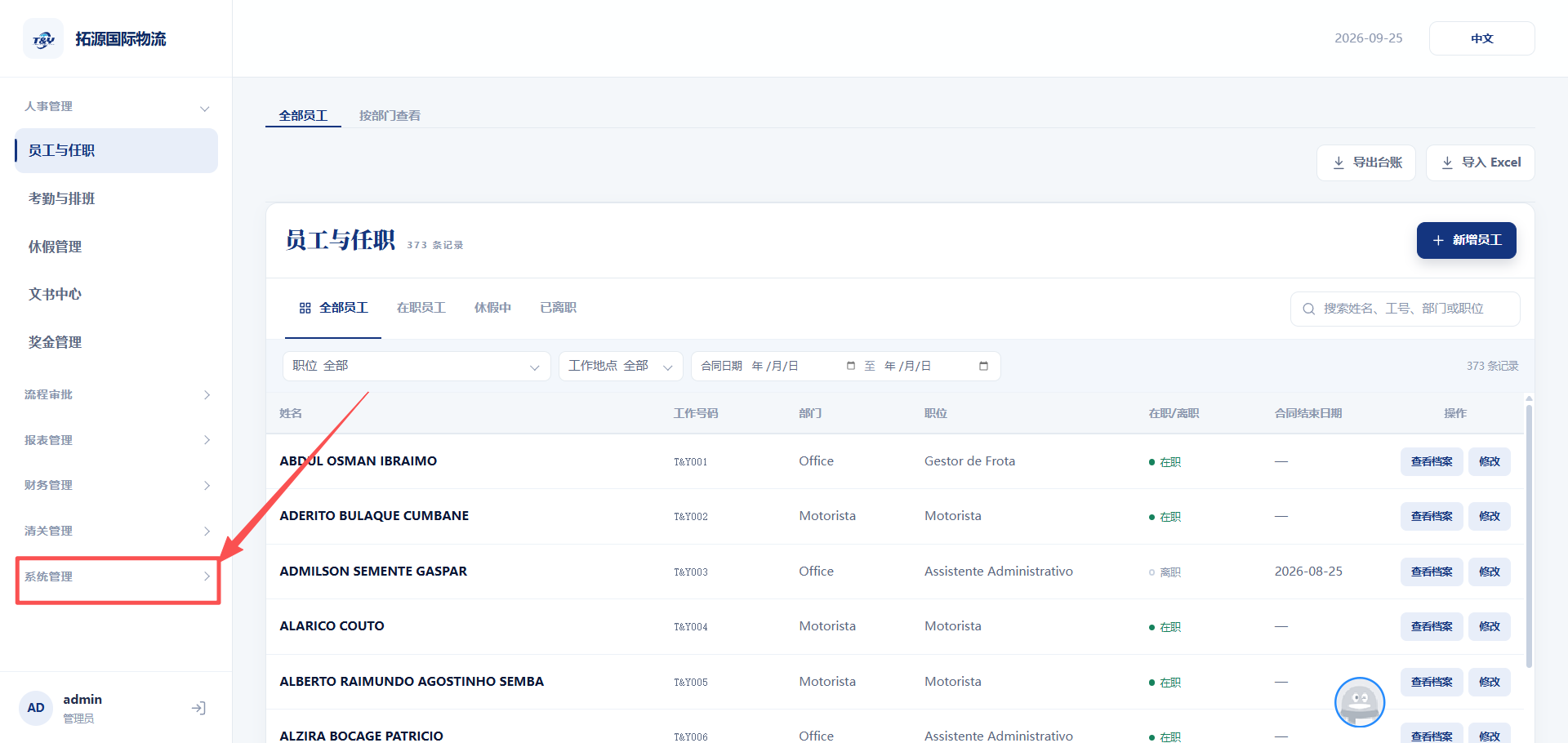Click the name ABDUL OSMAN IBRAIMO
1568x743 pixels.
click(358, 461)
